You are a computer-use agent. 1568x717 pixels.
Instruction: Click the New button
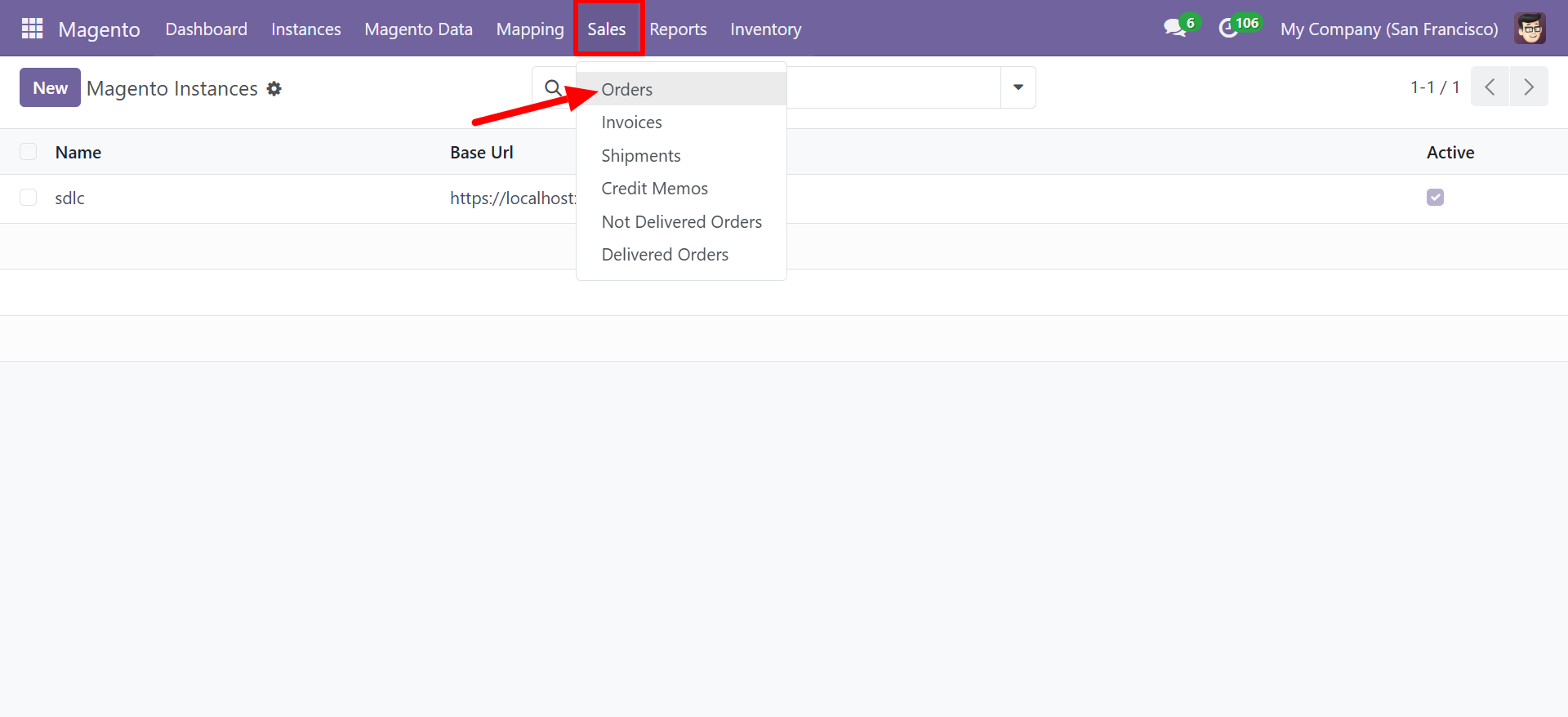tap(50, 87)
